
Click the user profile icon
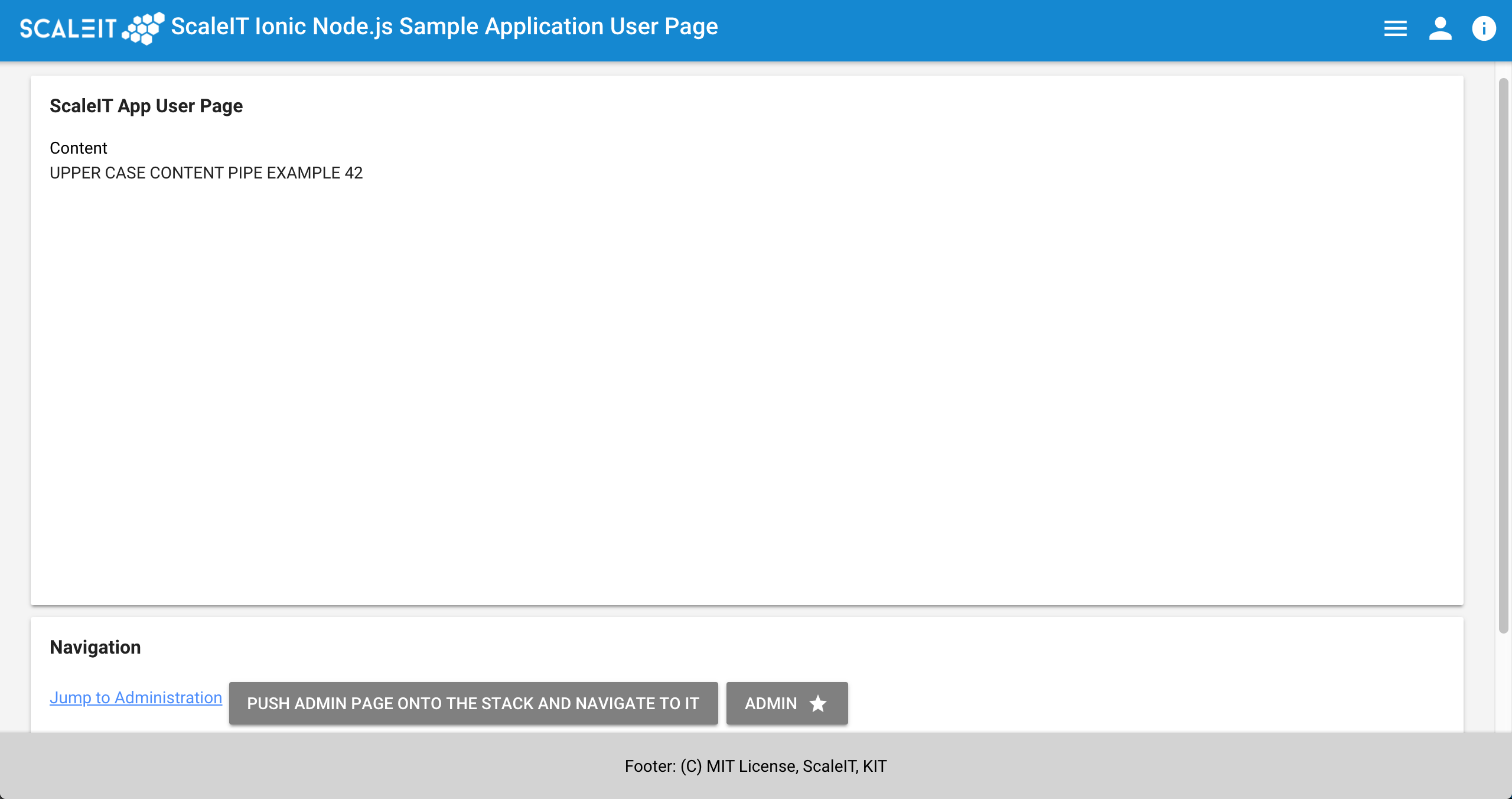point(1440,28)
